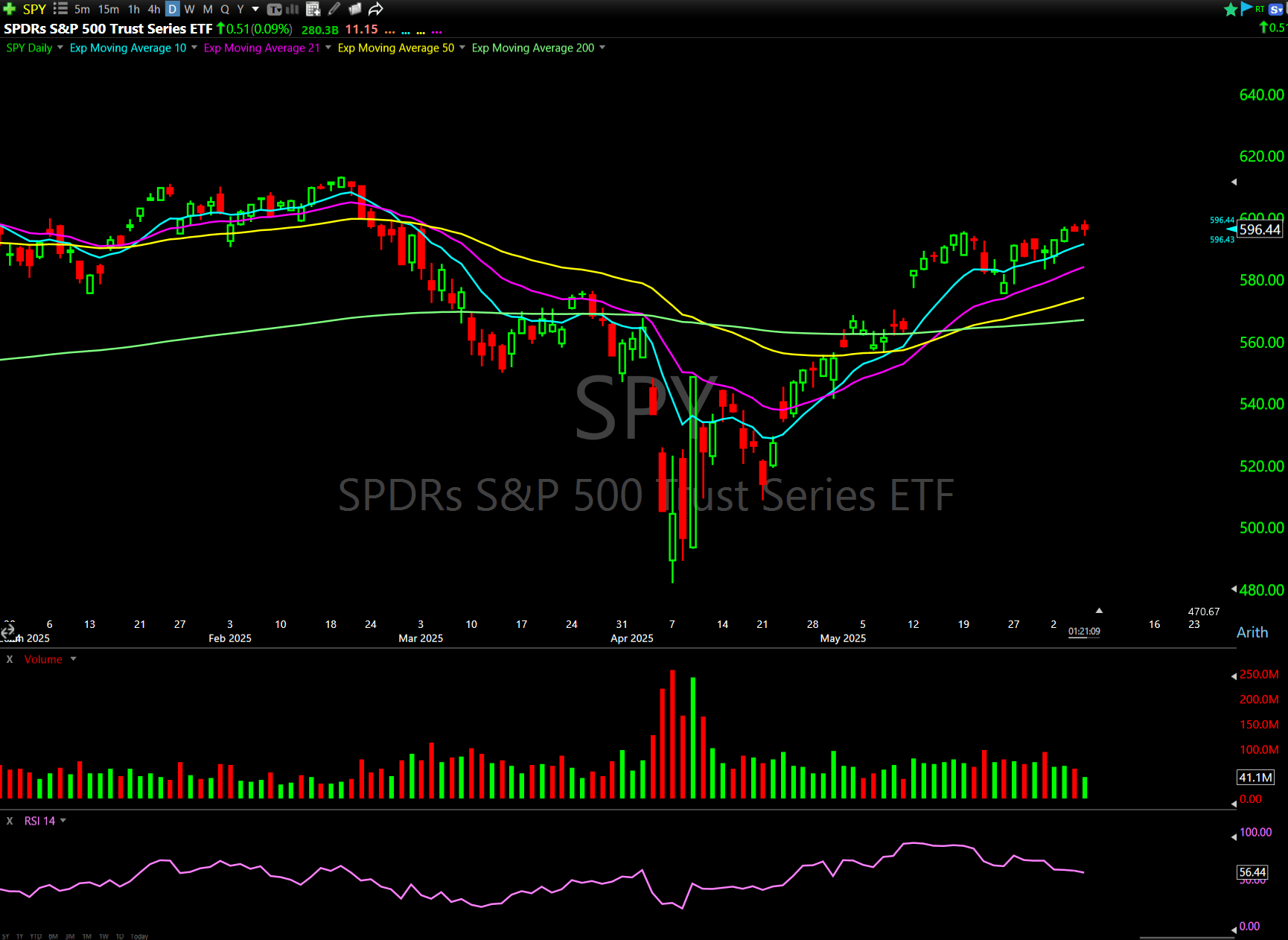Viewport: 1288px width, 940px height.
Task: Select the 4h timeframe
Action: [x=154, y=9]
